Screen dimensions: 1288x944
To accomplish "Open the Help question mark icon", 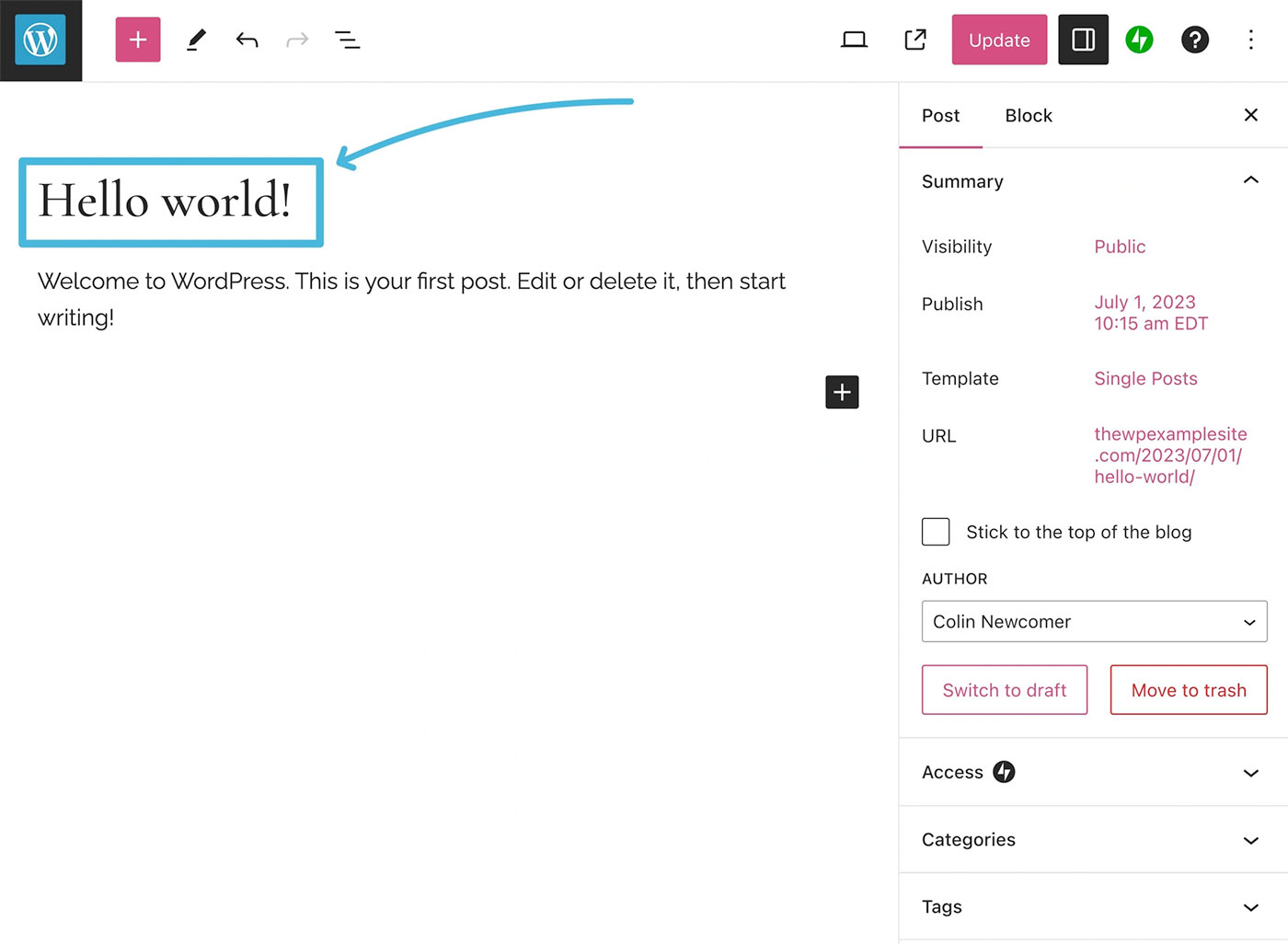I will coord(1195,40).
